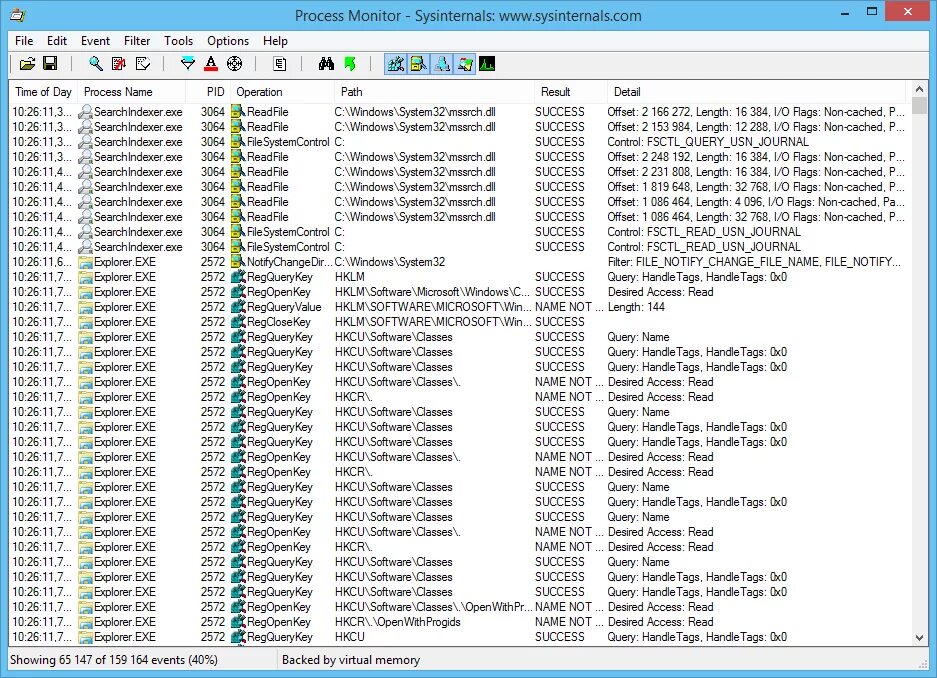Screen dimensions: 937x678
Task: Select Include Process From Window crosshair
Action: (235, 63)
